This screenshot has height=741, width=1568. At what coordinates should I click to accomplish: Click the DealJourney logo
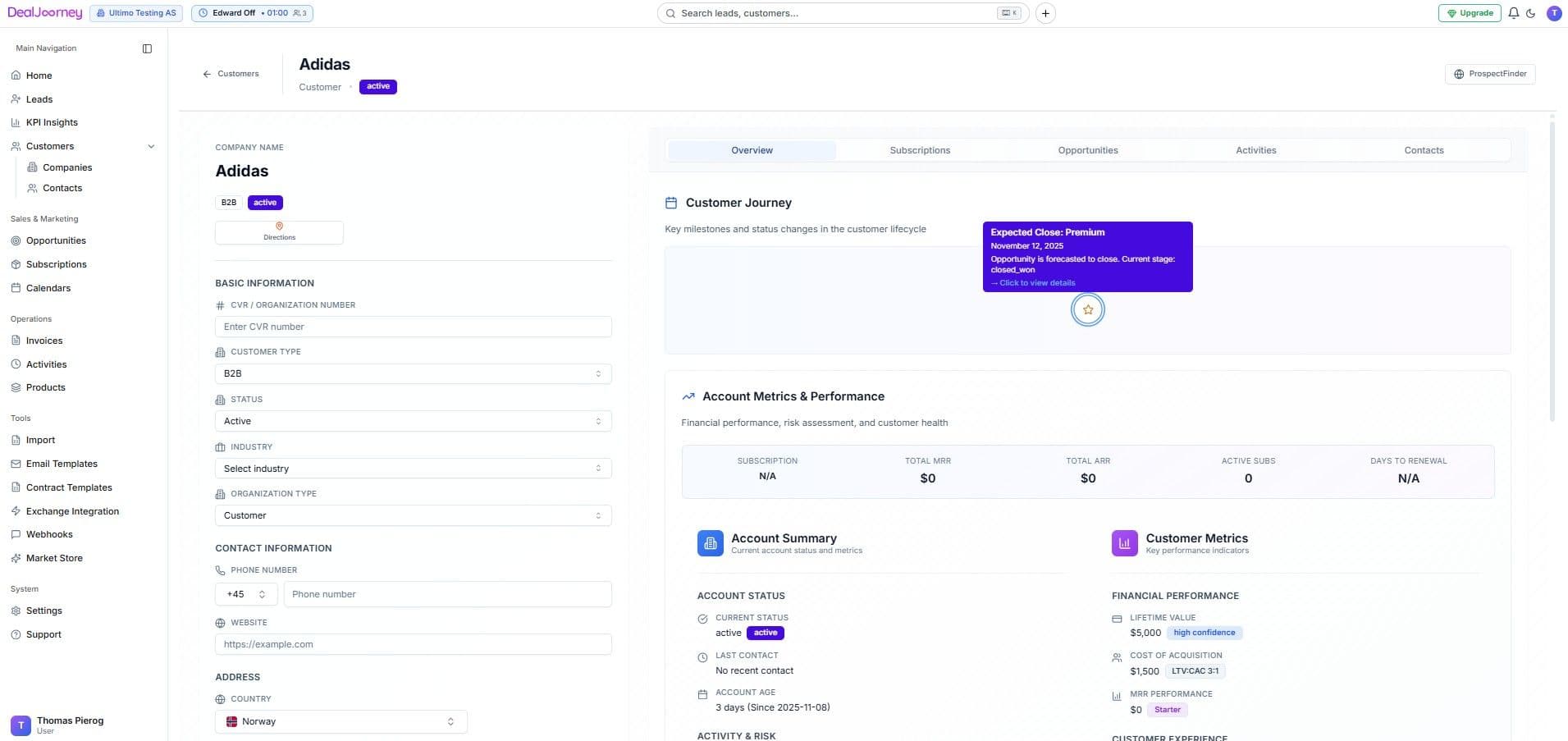tap(45, 13)
